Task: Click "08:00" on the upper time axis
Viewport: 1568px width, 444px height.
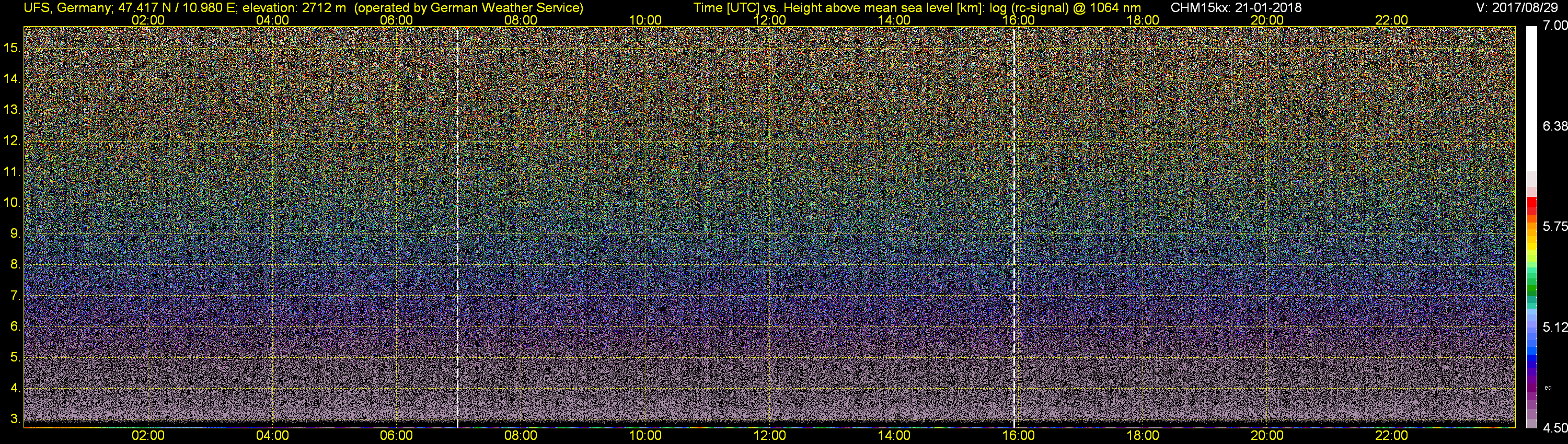Action: click(x=521, y=20)
